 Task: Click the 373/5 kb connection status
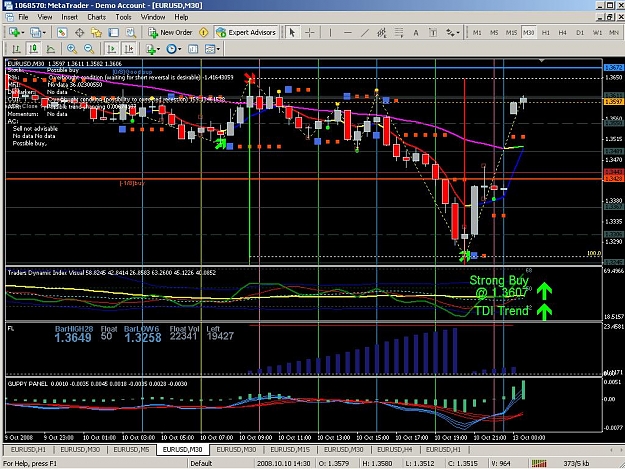pyautogui.click(x=576, y=463)
